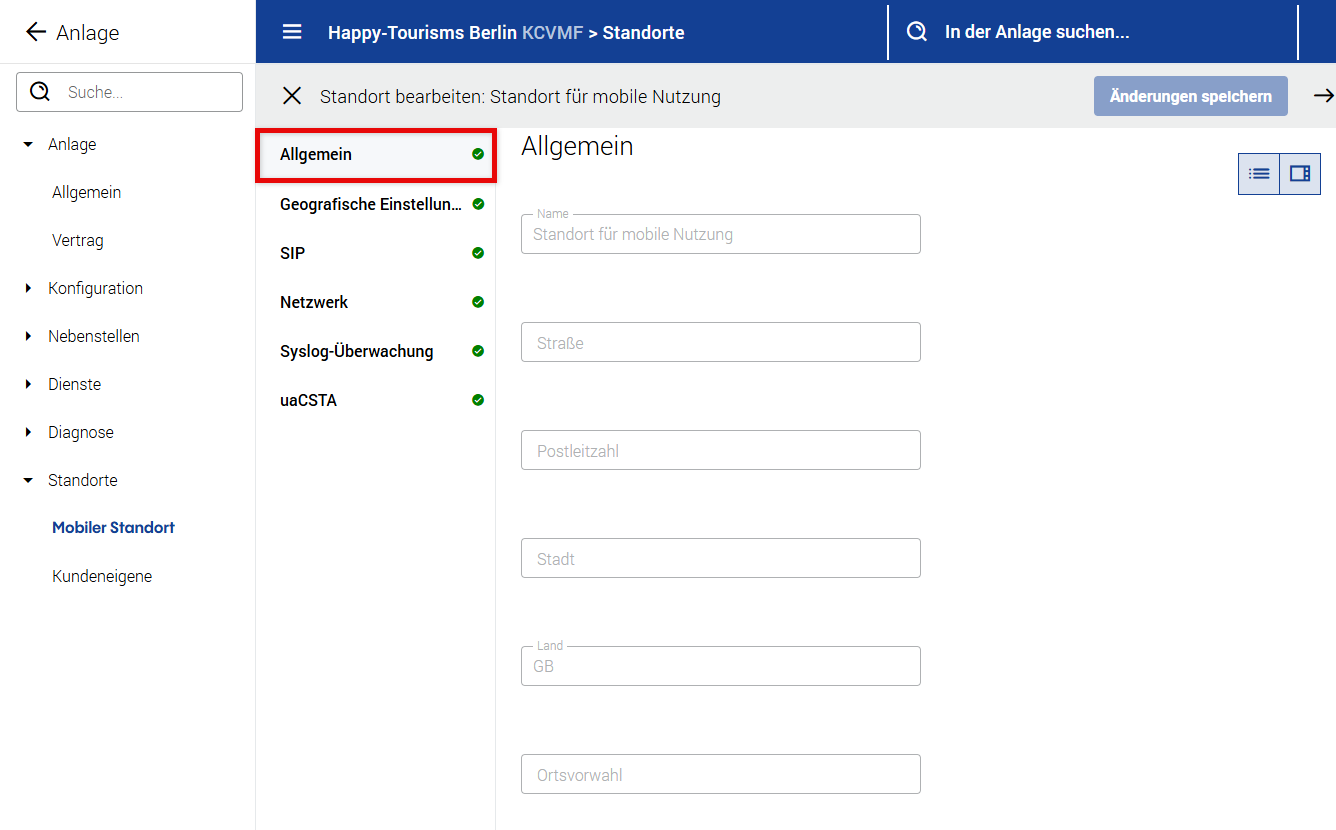The width and height of the screenshot is (1336, 830).
Task: Switch to side panel view layout icon
Action: [x=1300, y=174]
